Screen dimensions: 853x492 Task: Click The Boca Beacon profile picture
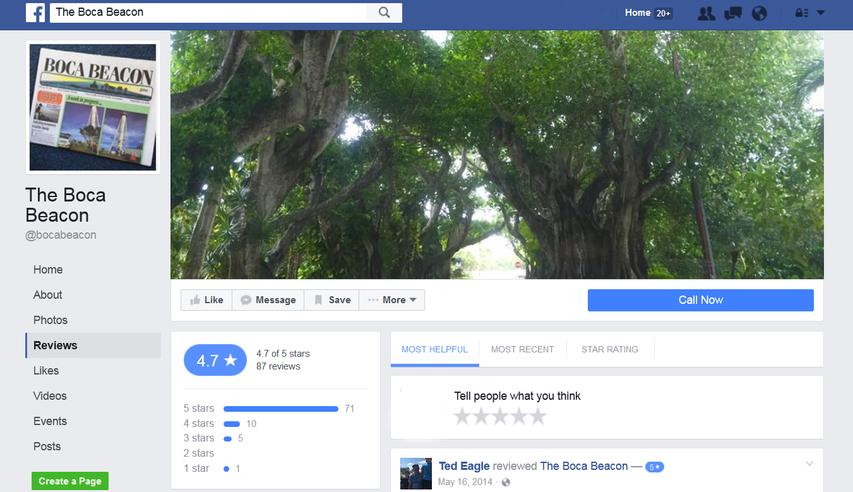pos(93,107)
